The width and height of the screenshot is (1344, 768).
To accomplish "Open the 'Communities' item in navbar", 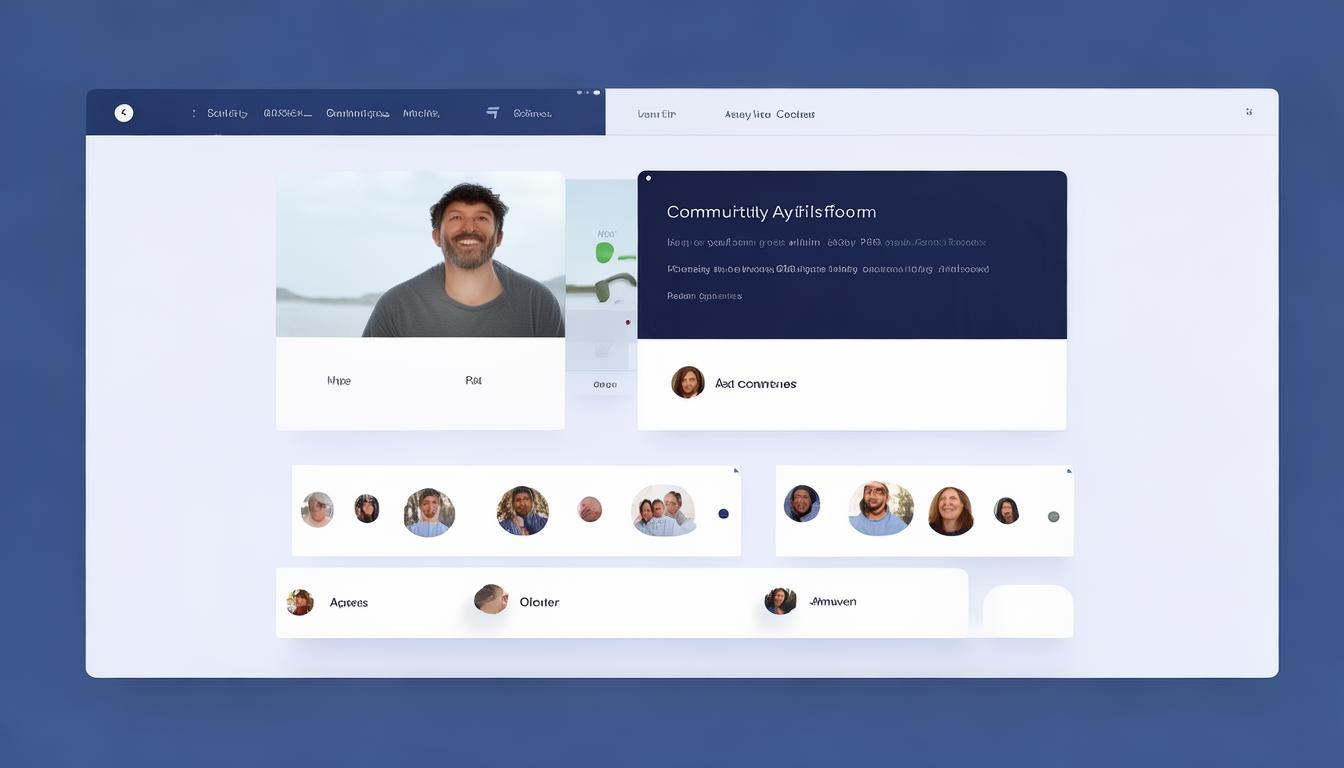I will point(357,114).
